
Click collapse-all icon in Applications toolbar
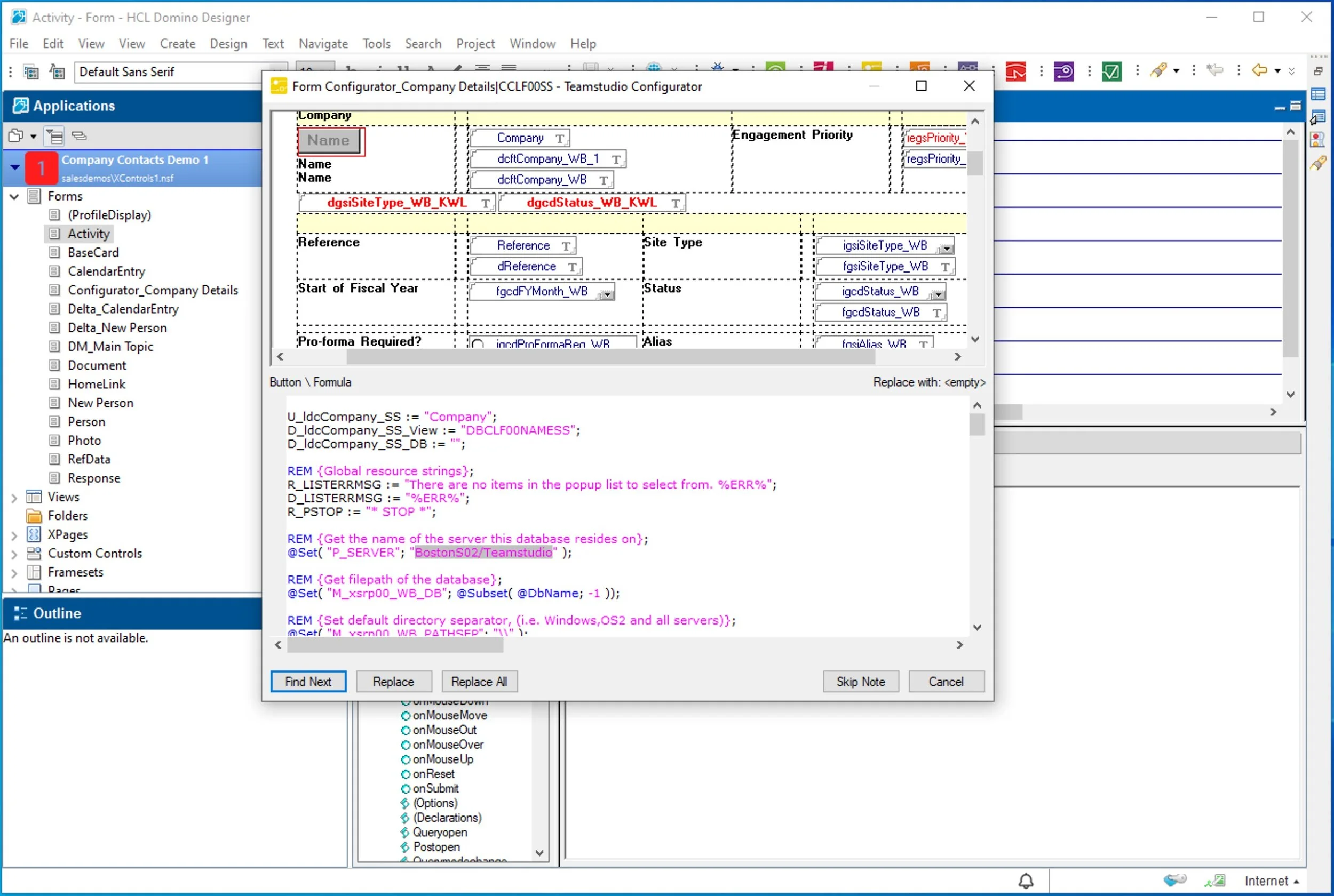point(80,135)
